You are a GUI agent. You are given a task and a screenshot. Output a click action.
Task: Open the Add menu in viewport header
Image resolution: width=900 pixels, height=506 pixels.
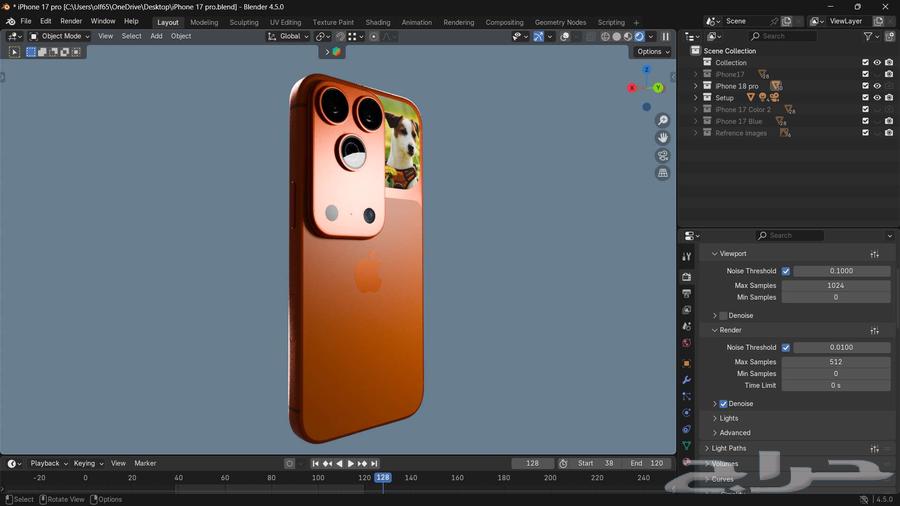[x=156, y=36]
